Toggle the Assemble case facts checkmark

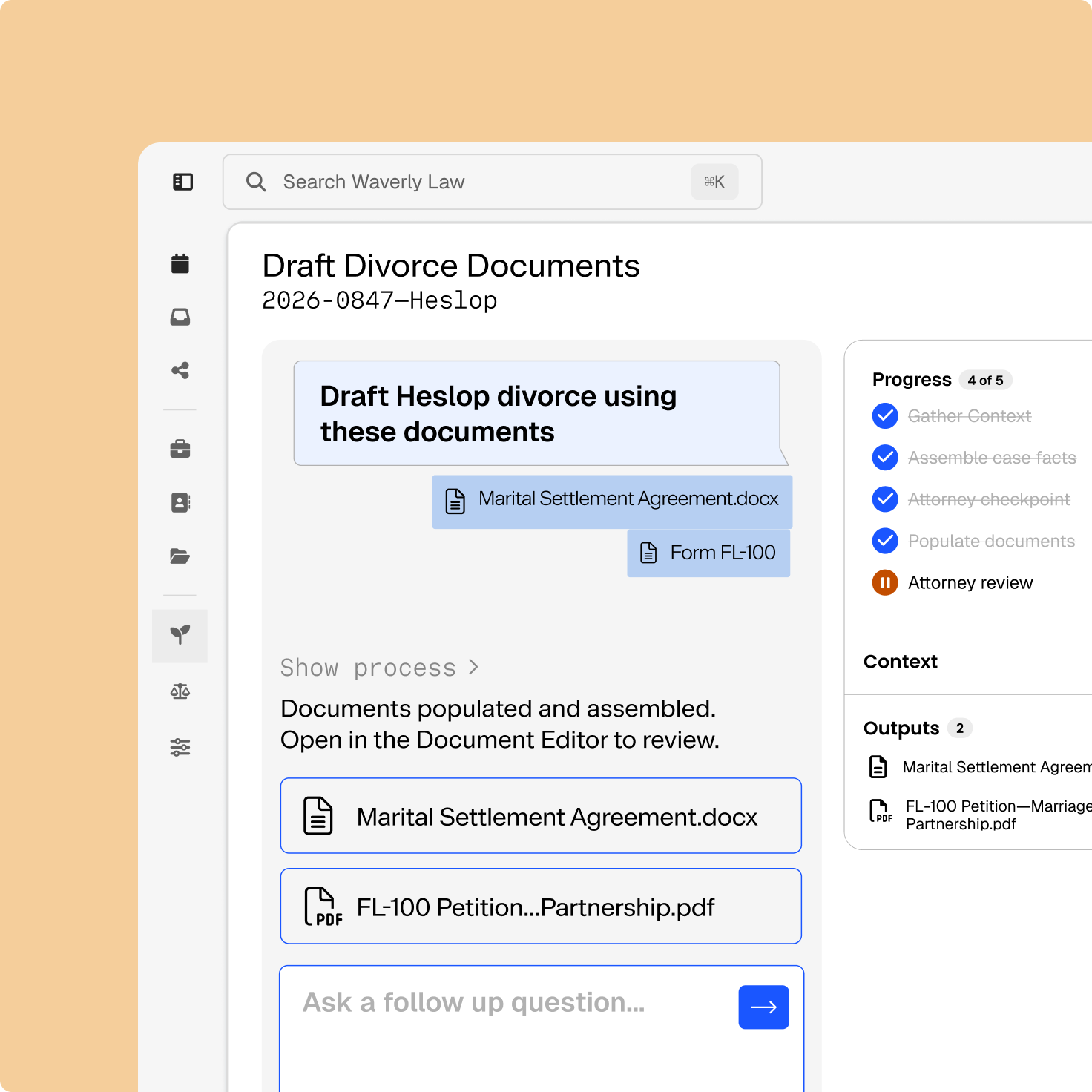tap(885, 458)
